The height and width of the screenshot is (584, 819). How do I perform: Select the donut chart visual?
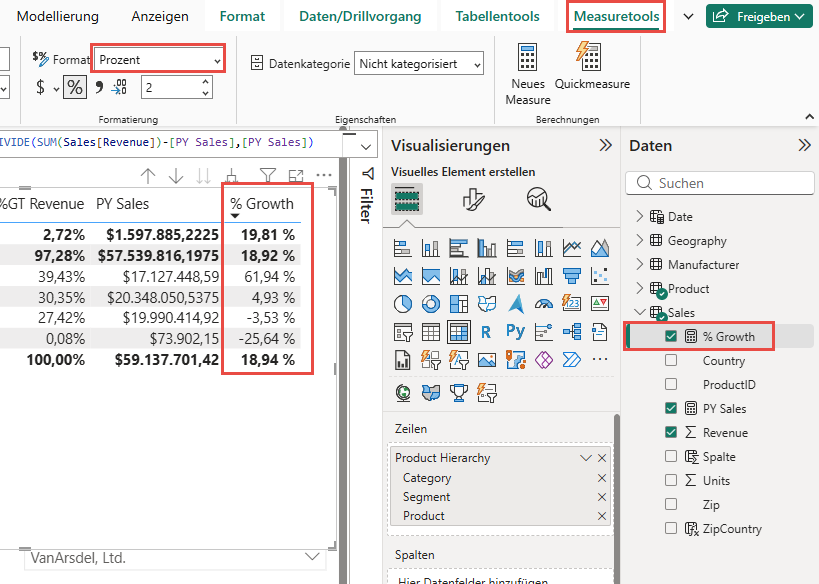pyautogui.click(x=430, y=303)
